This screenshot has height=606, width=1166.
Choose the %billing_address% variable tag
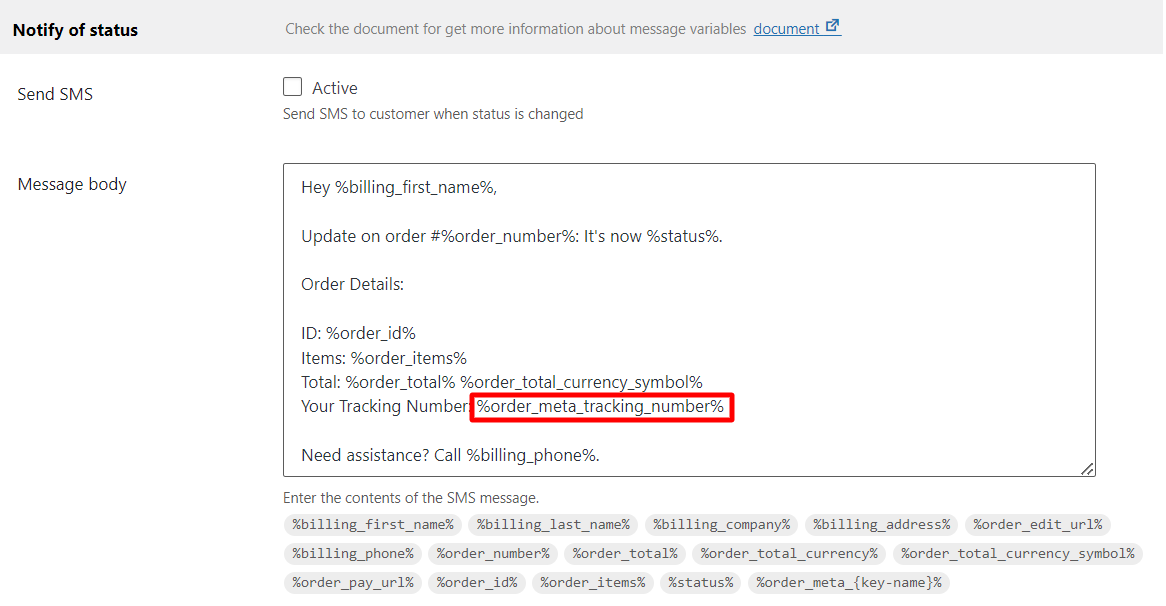[x=881, y=524]
